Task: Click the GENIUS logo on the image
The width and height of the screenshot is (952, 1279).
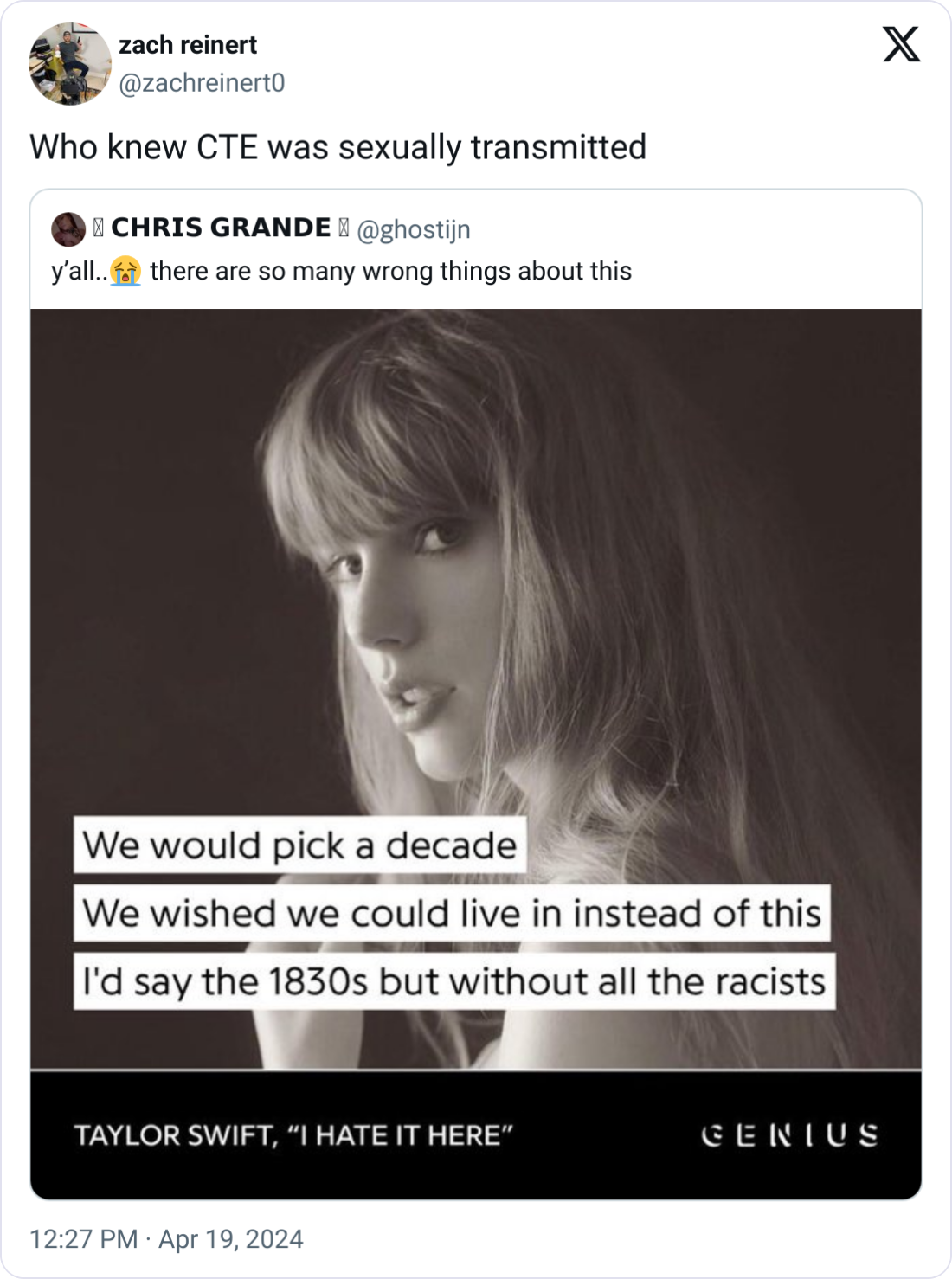Action: [789, 1134]
